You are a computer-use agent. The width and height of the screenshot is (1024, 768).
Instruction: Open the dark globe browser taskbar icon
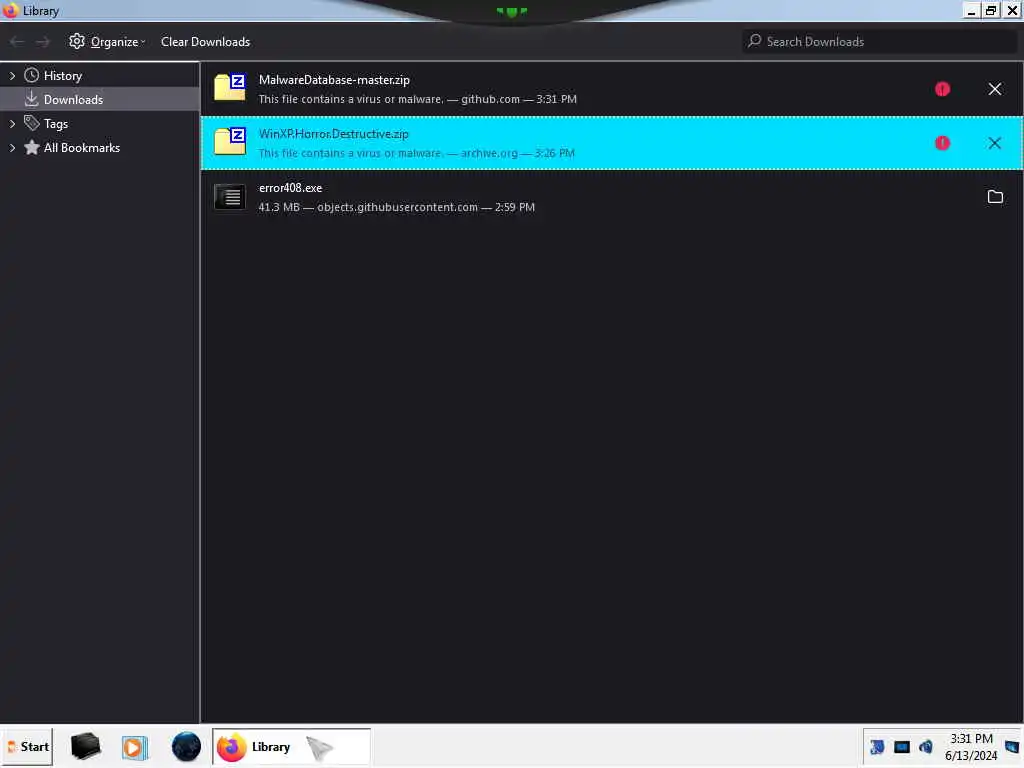click(186, 746)
